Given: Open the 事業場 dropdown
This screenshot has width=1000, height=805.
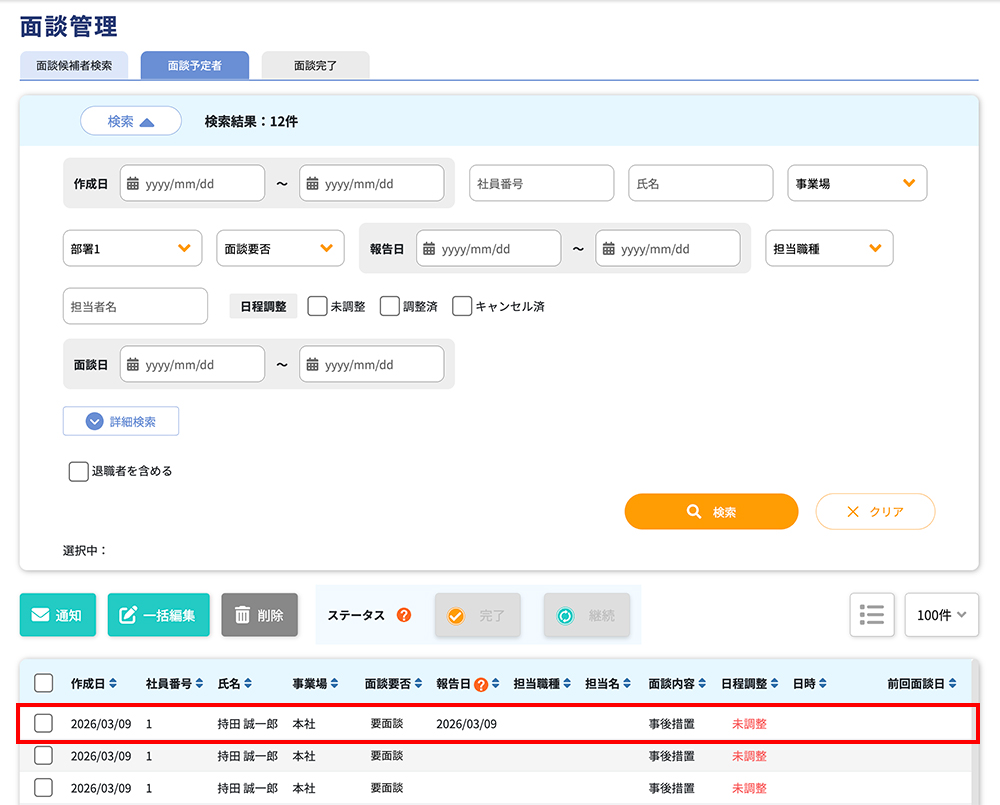Looking at the screenshot, I should coord(857,184).
